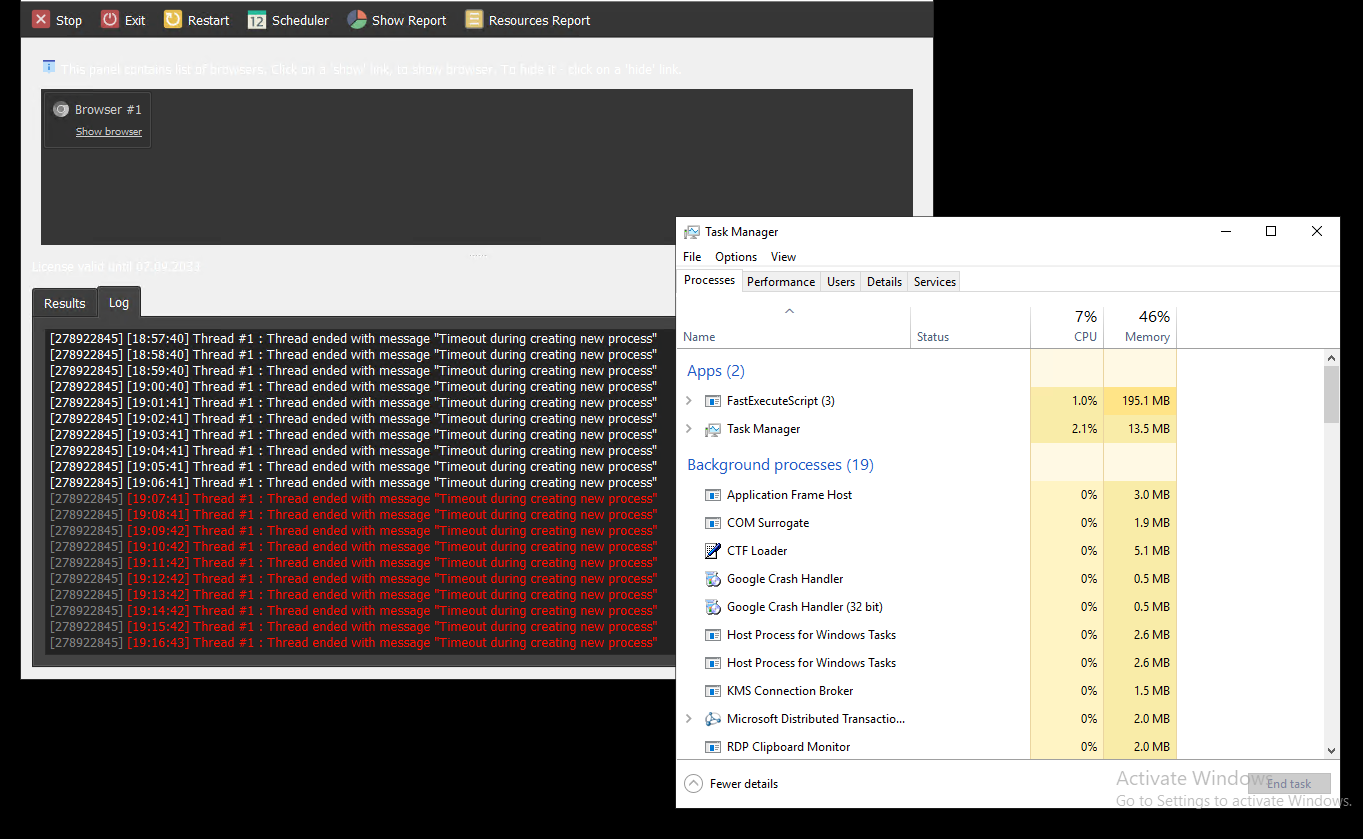Expand the FastExecuteScript process group
Viewport: 1363px width, 839px height.
688,401
